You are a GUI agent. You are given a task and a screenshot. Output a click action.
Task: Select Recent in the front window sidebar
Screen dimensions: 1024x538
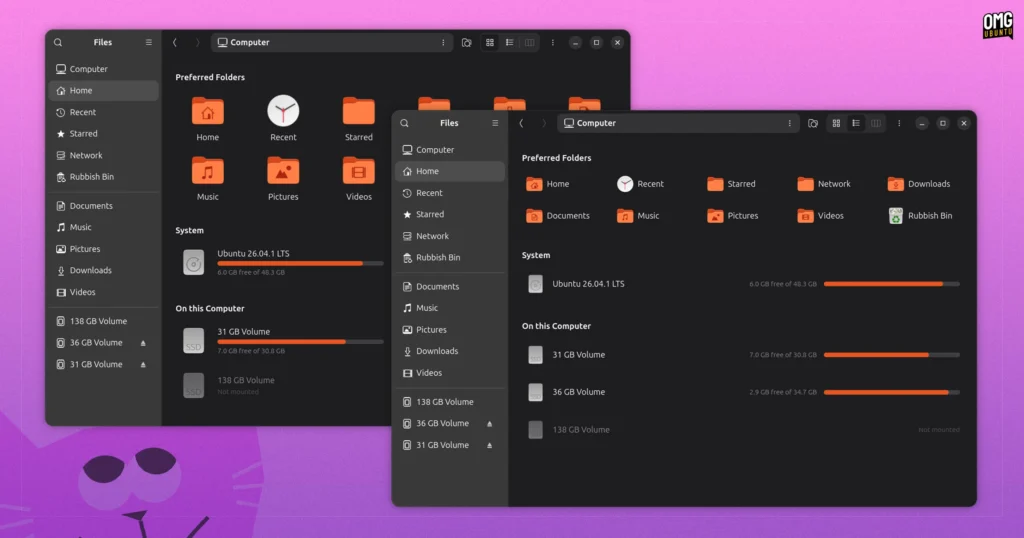450,193
